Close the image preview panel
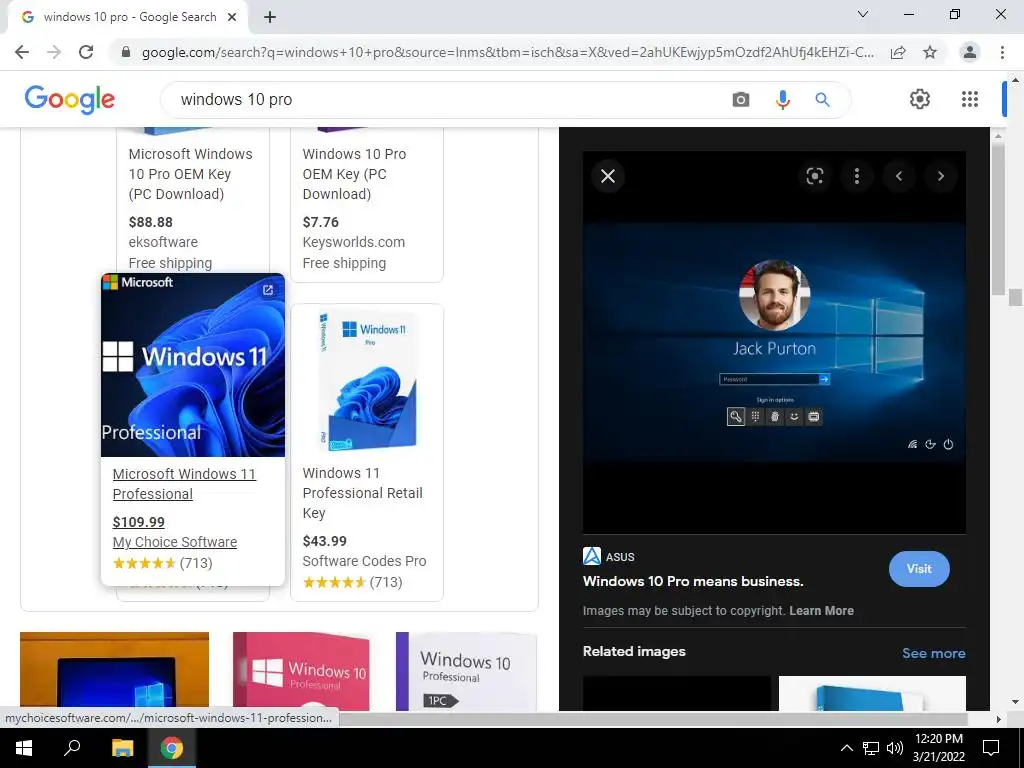Viewport: 1024px width, 768px height. (608, 176)
